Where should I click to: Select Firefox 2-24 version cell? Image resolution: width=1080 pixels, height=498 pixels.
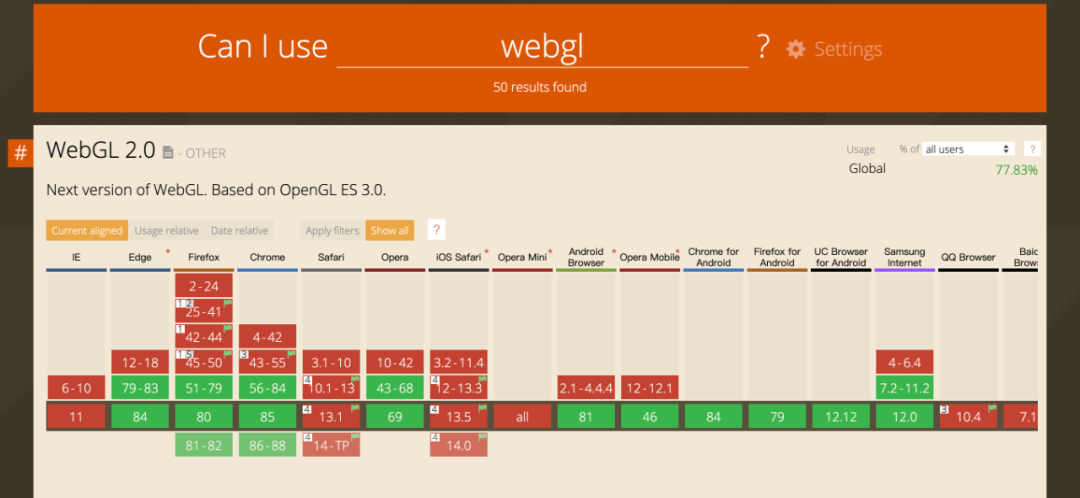coord(204,286)
